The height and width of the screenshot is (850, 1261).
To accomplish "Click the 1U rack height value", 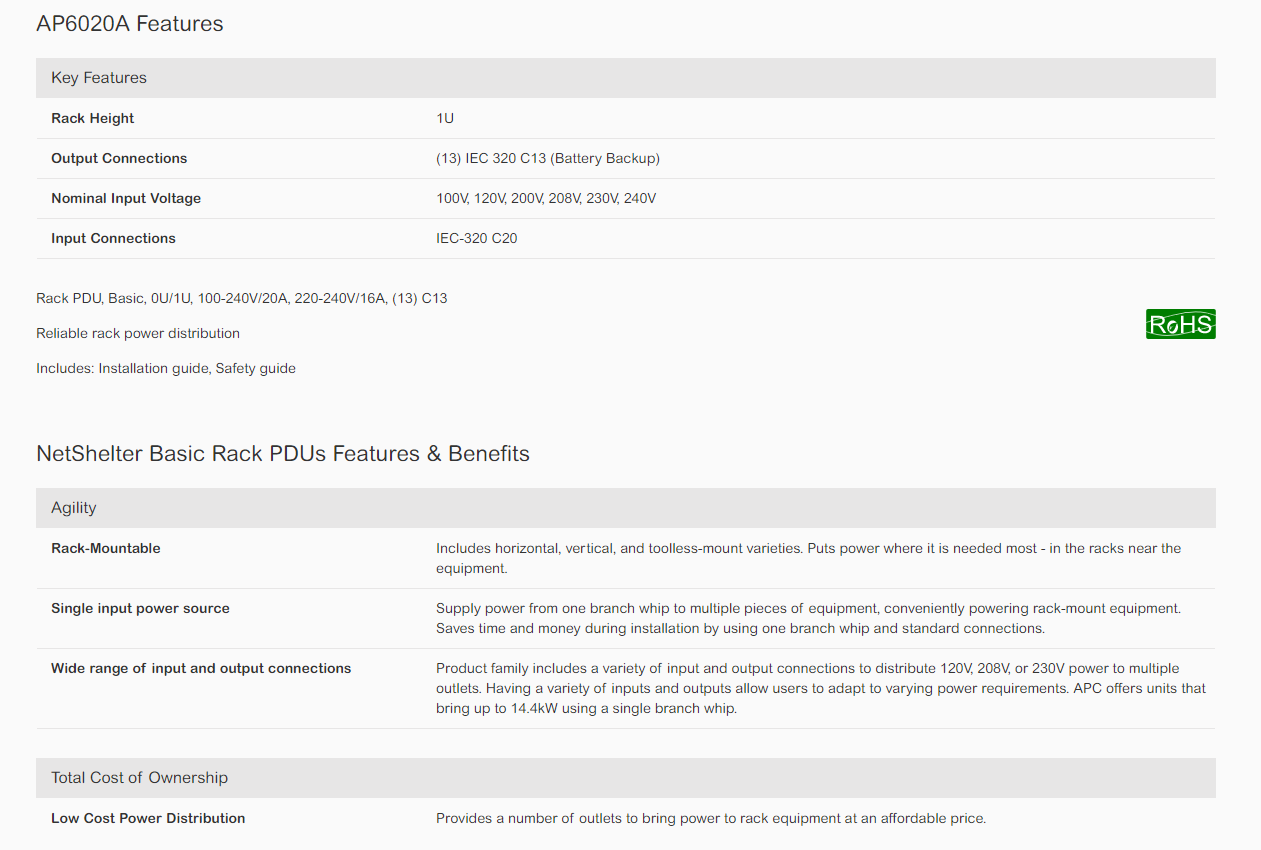I will click(445, 118).
